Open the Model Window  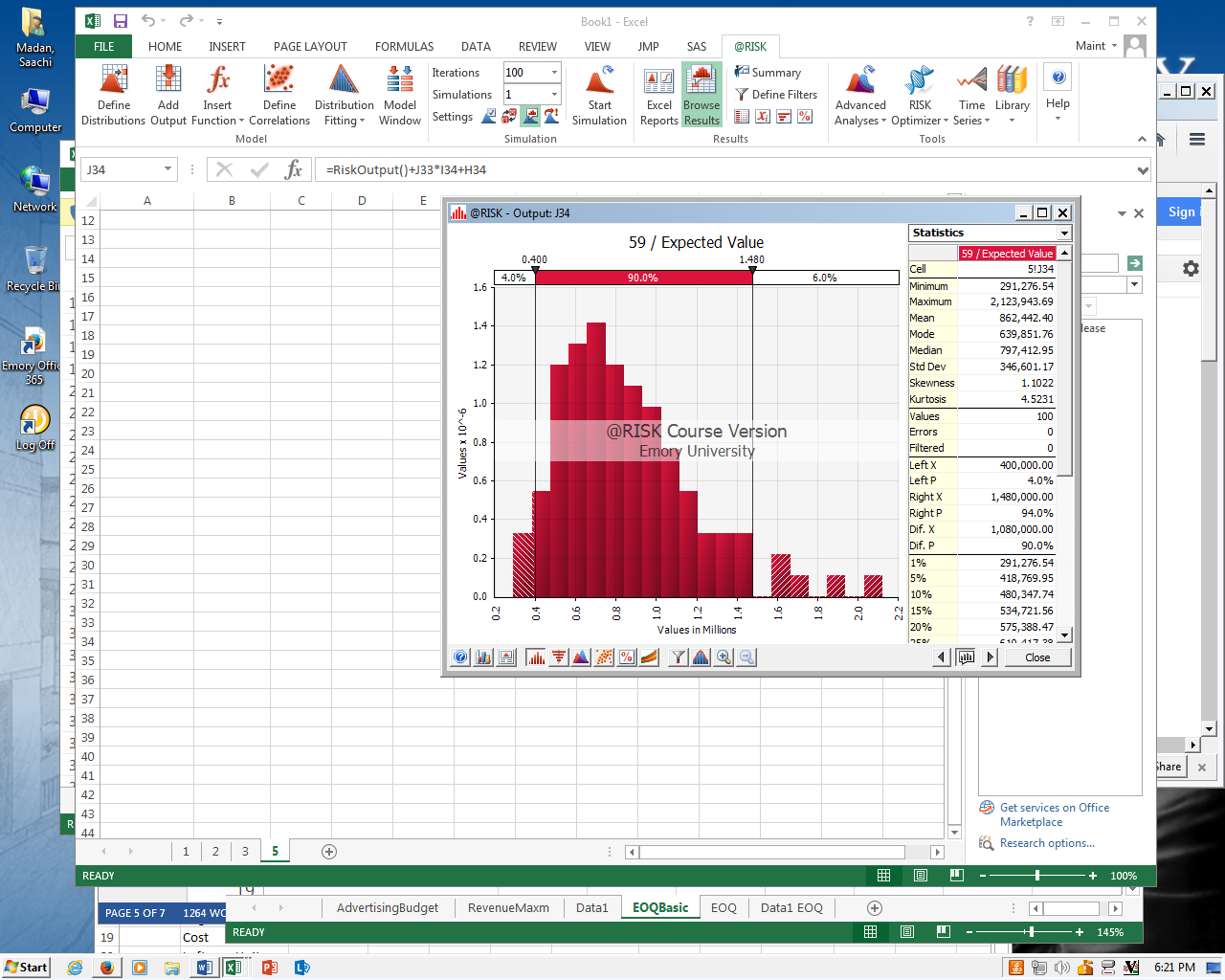pos(400,95)
